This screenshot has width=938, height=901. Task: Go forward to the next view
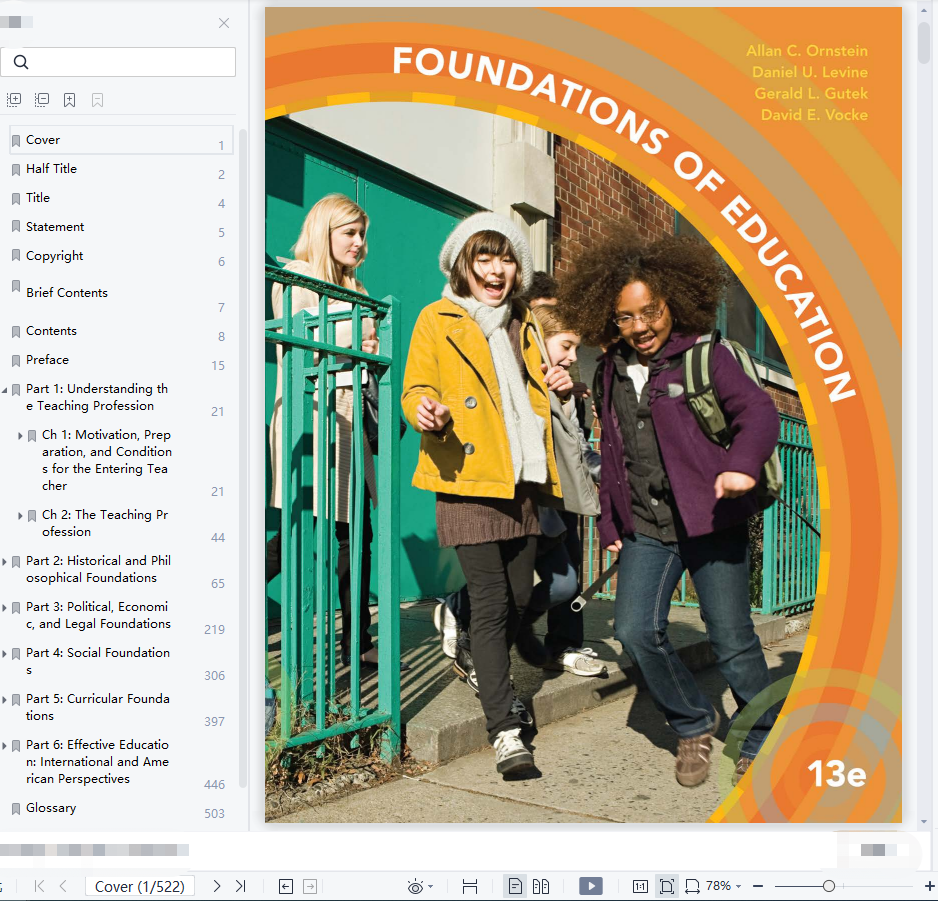click(x=310, y=886)
